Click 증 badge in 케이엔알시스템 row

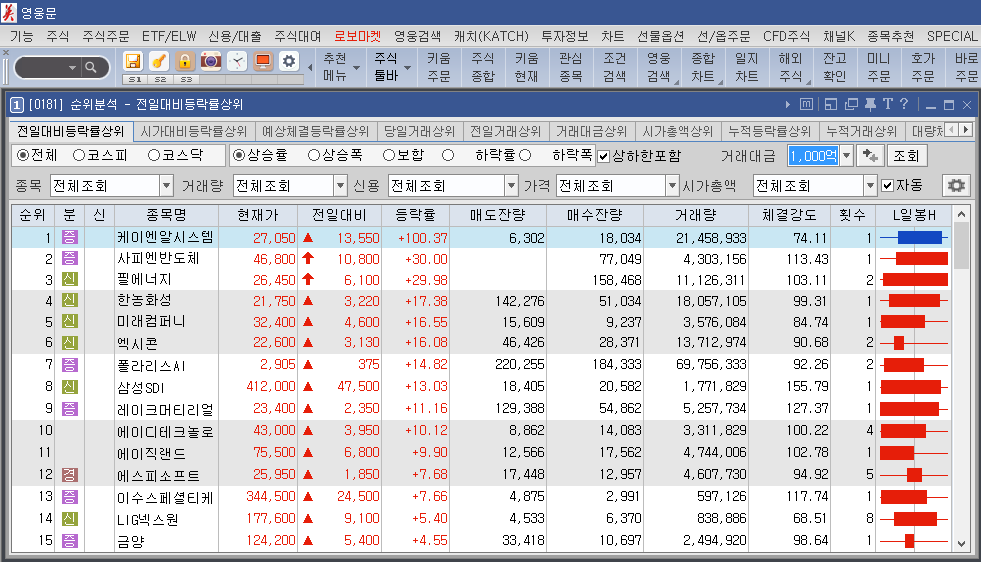tap(69, 237)
